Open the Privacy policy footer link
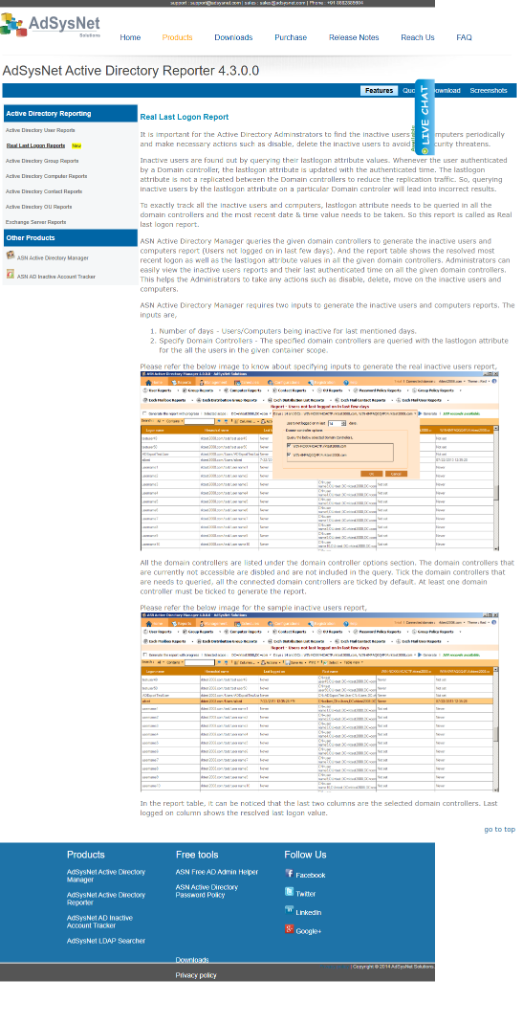 (196, 975)
